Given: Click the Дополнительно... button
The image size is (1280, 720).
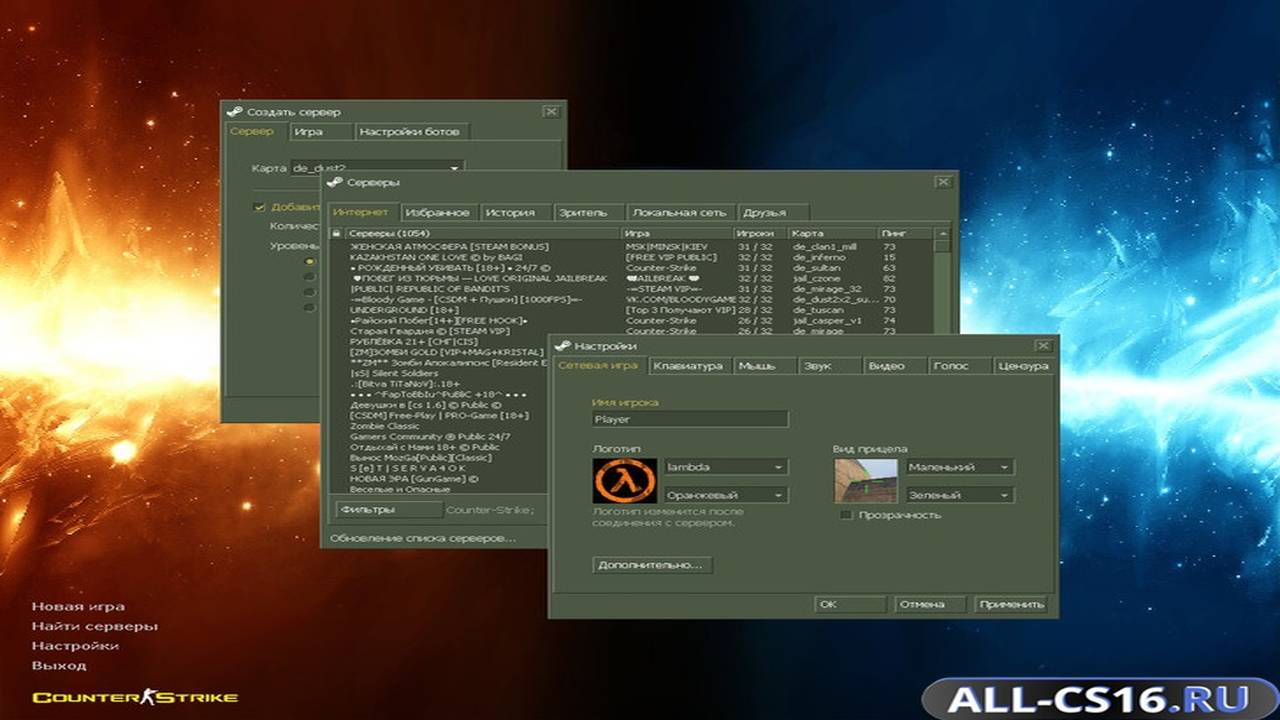Looking at the screenshot, I should point(652,565).
